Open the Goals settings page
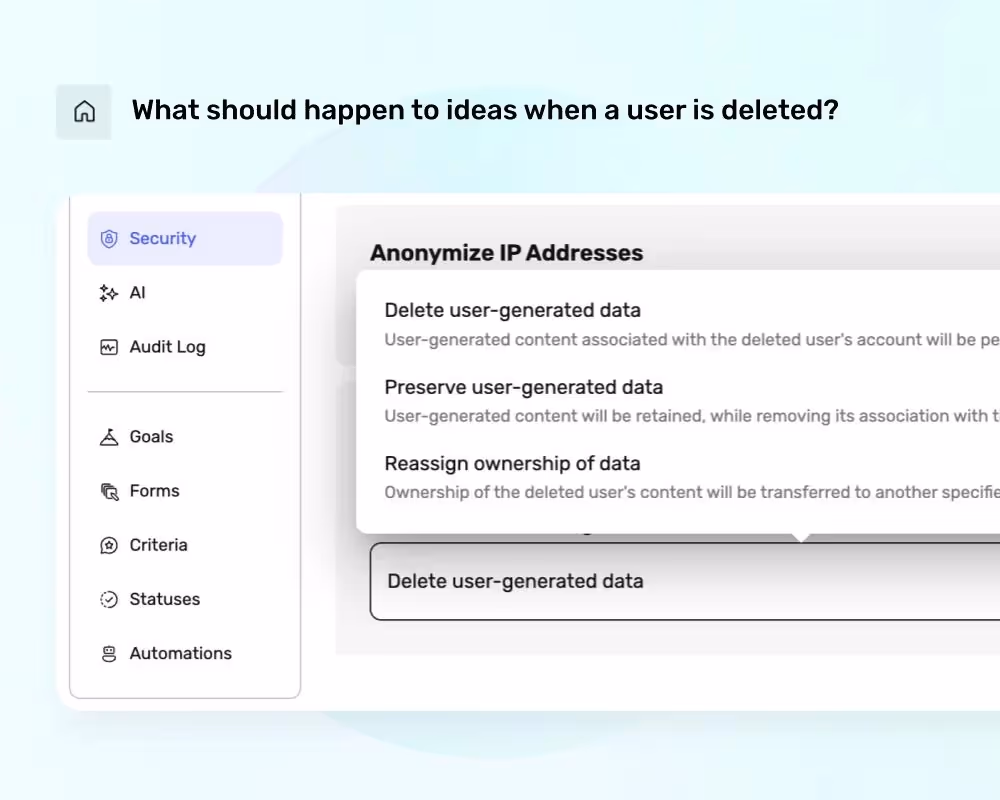Screen dimensions: 1000x800 (151, 436)
